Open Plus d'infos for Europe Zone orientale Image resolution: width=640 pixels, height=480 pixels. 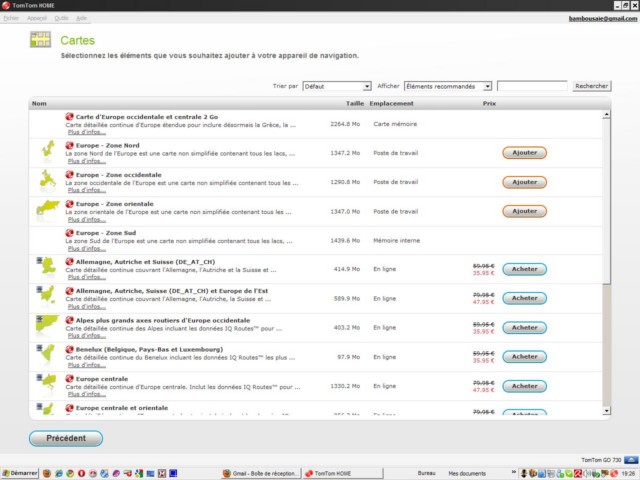point(87,219)
